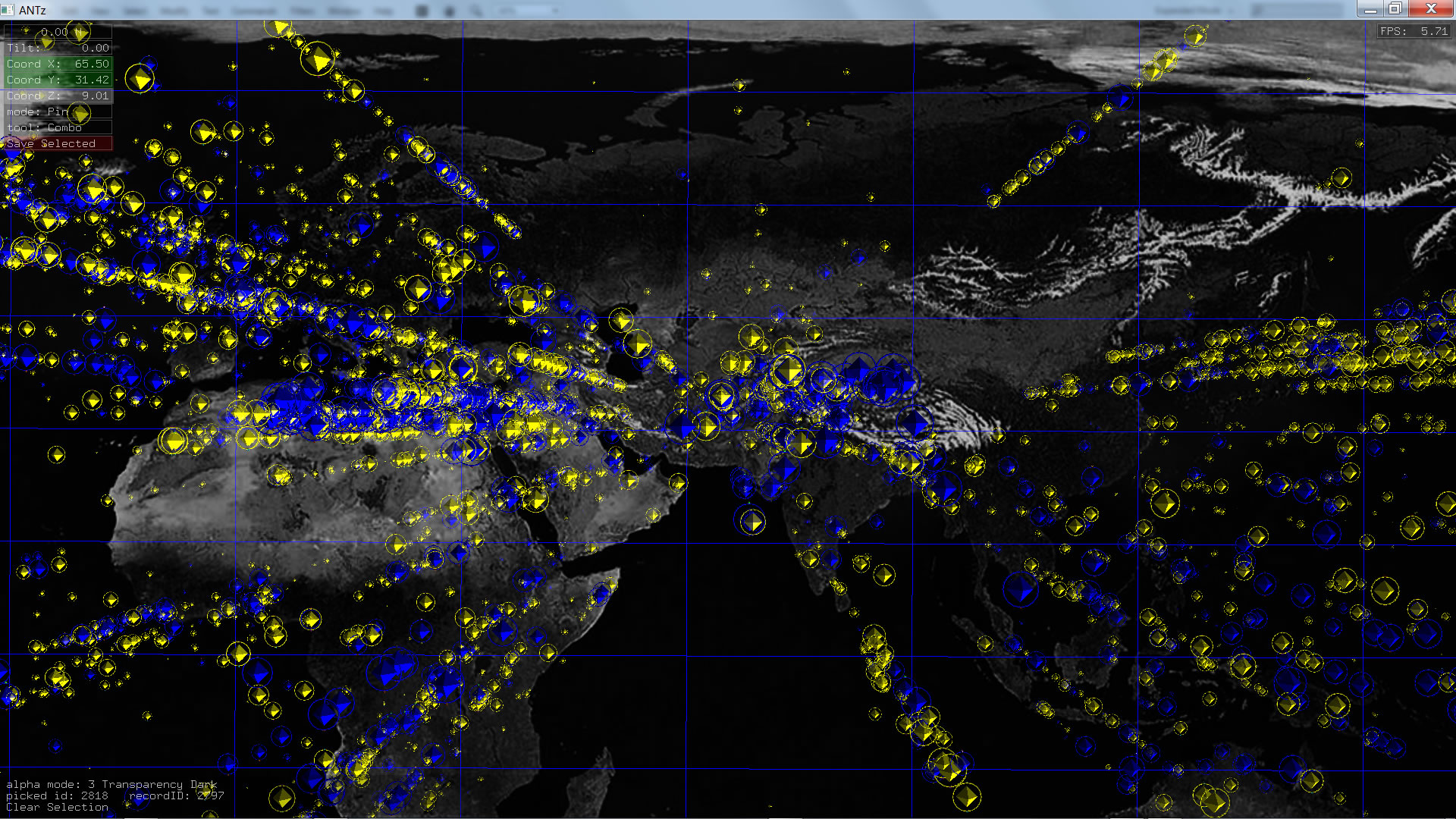Click the Save Selected button
Viewport: 1456px width, 819px height.
(58, 143)
